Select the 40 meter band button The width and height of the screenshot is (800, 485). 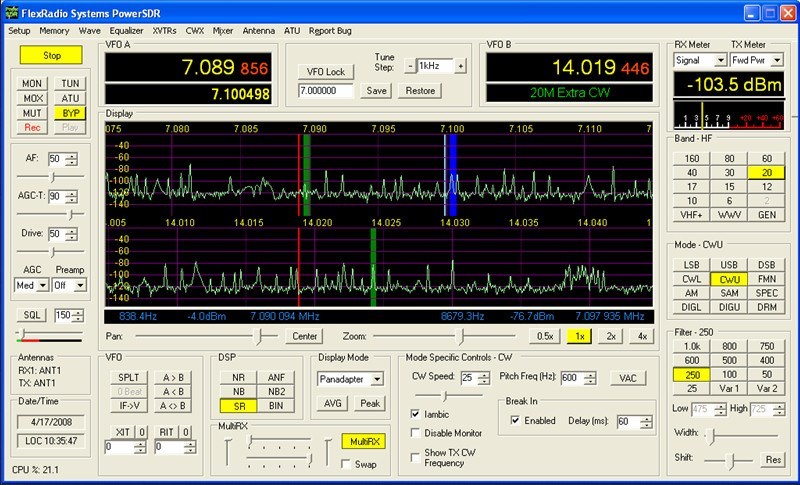click(692, 172)
